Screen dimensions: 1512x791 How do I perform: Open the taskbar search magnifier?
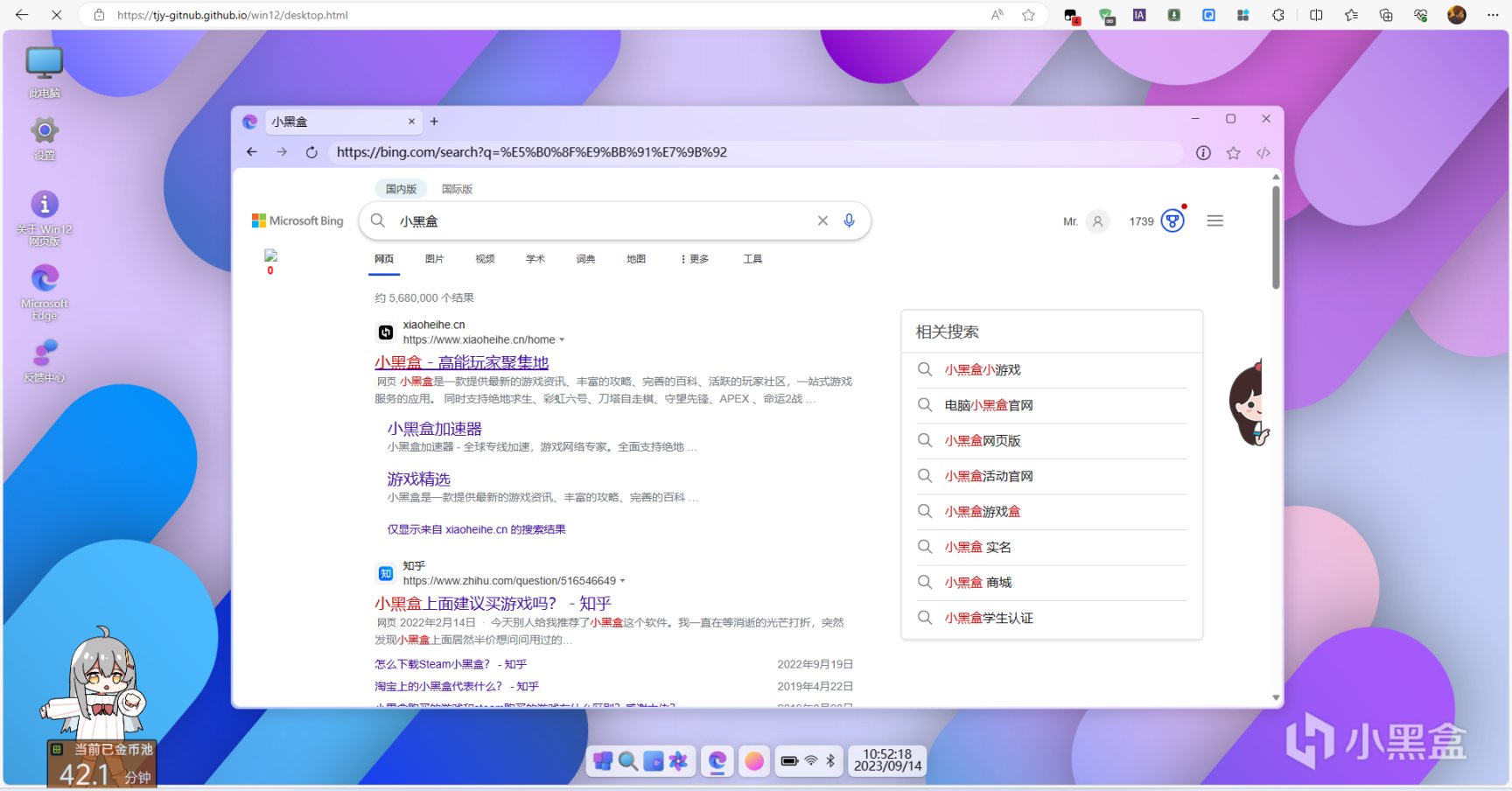(x=627, y=761)
